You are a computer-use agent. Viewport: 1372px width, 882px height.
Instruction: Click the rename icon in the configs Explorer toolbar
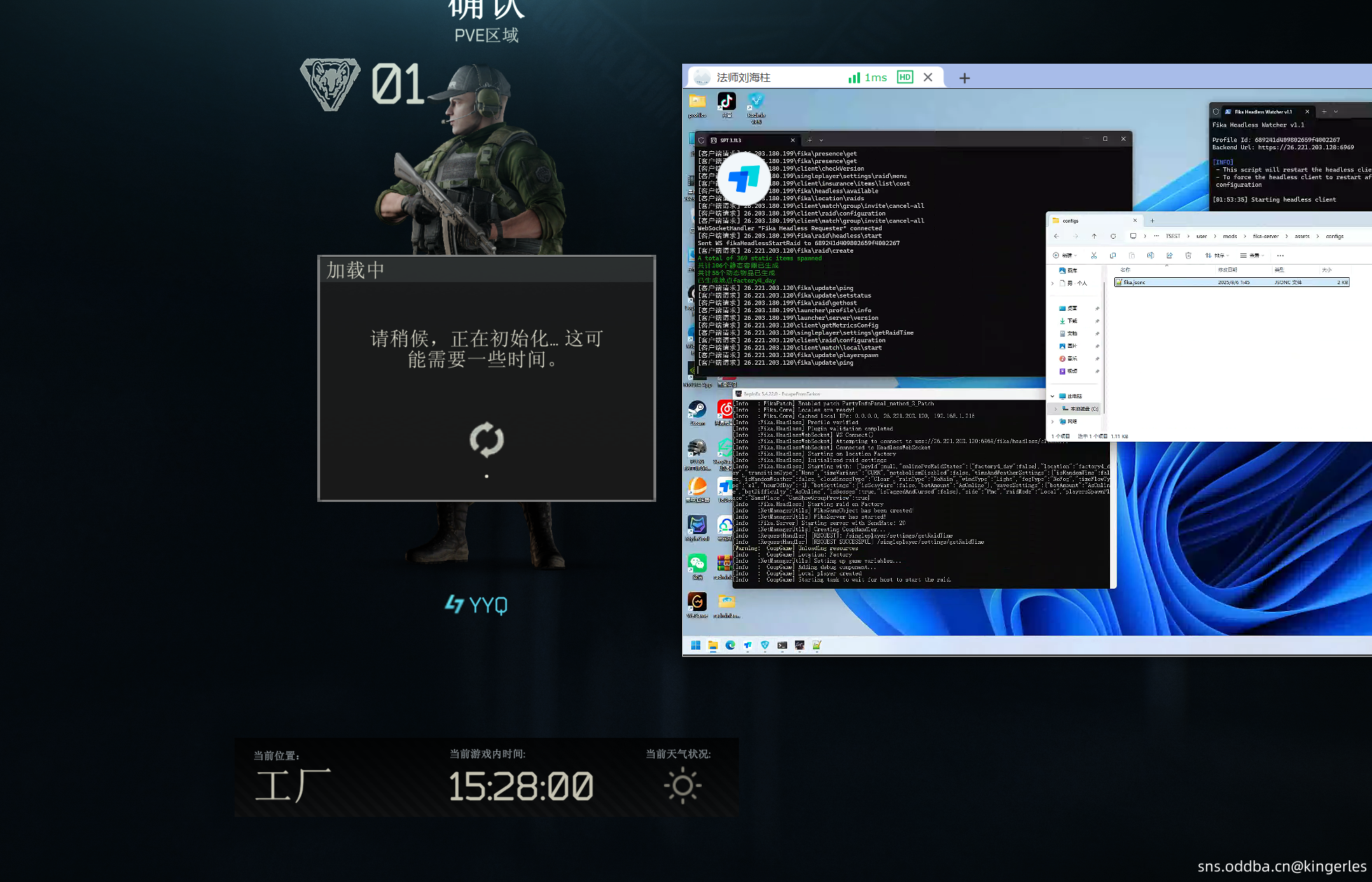pyautogui.click(x=1151, y=255)
